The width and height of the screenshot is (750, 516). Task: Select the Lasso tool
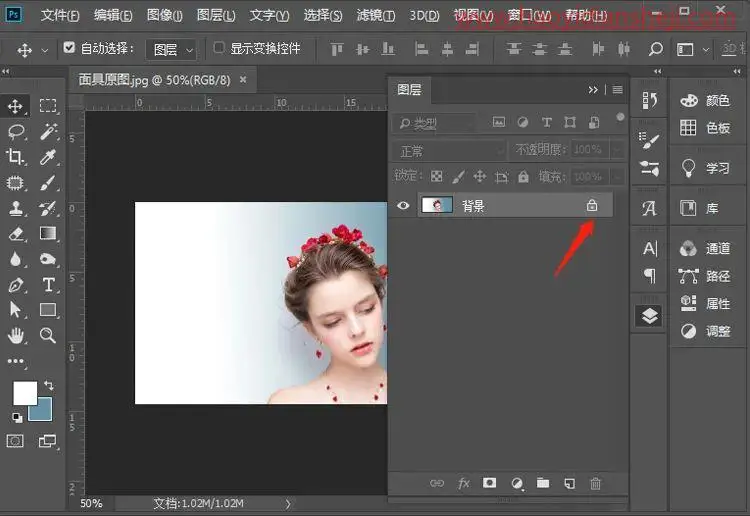pyautogui.click(x=16, y=131)
